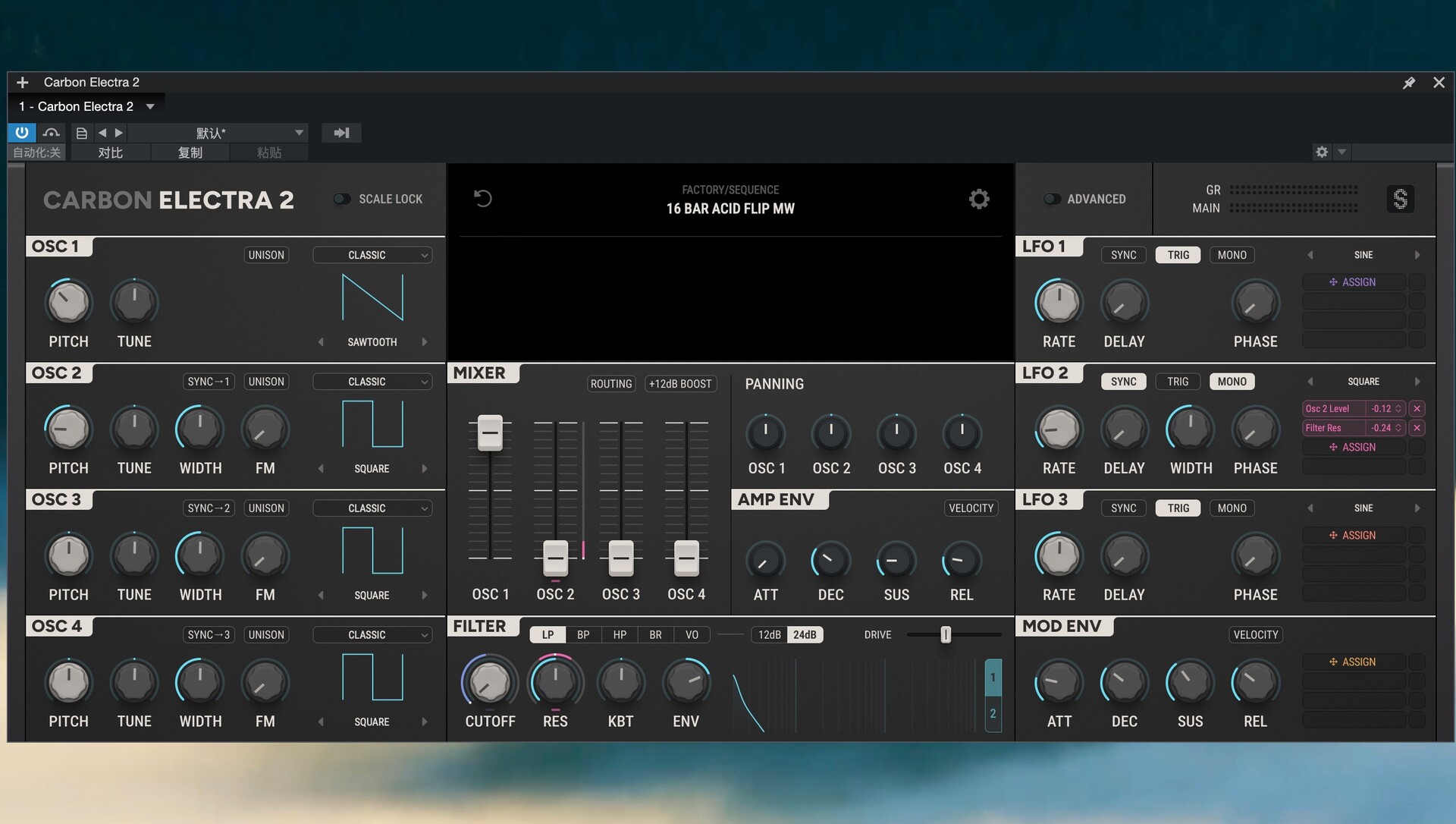The width and height of the screenshot is (1456, 824).
Task: Click the S logo icon next to meters
Action: click(x=1400, y=199)
